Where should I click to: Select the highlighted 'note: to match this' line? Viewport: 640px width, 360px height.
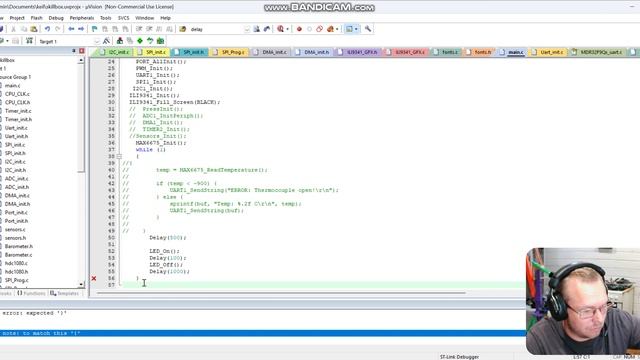(x=263, y=333)
